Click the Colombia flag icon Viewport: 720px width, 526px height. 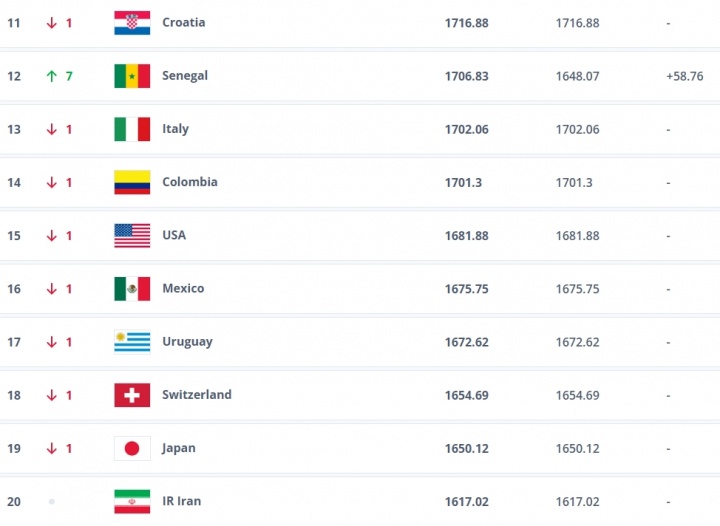click(132, 182)
